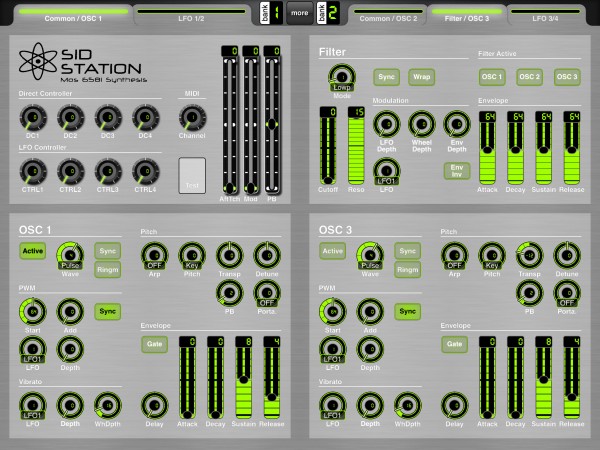Open the Common / OSC 2 tab

(x=388, y=16)
